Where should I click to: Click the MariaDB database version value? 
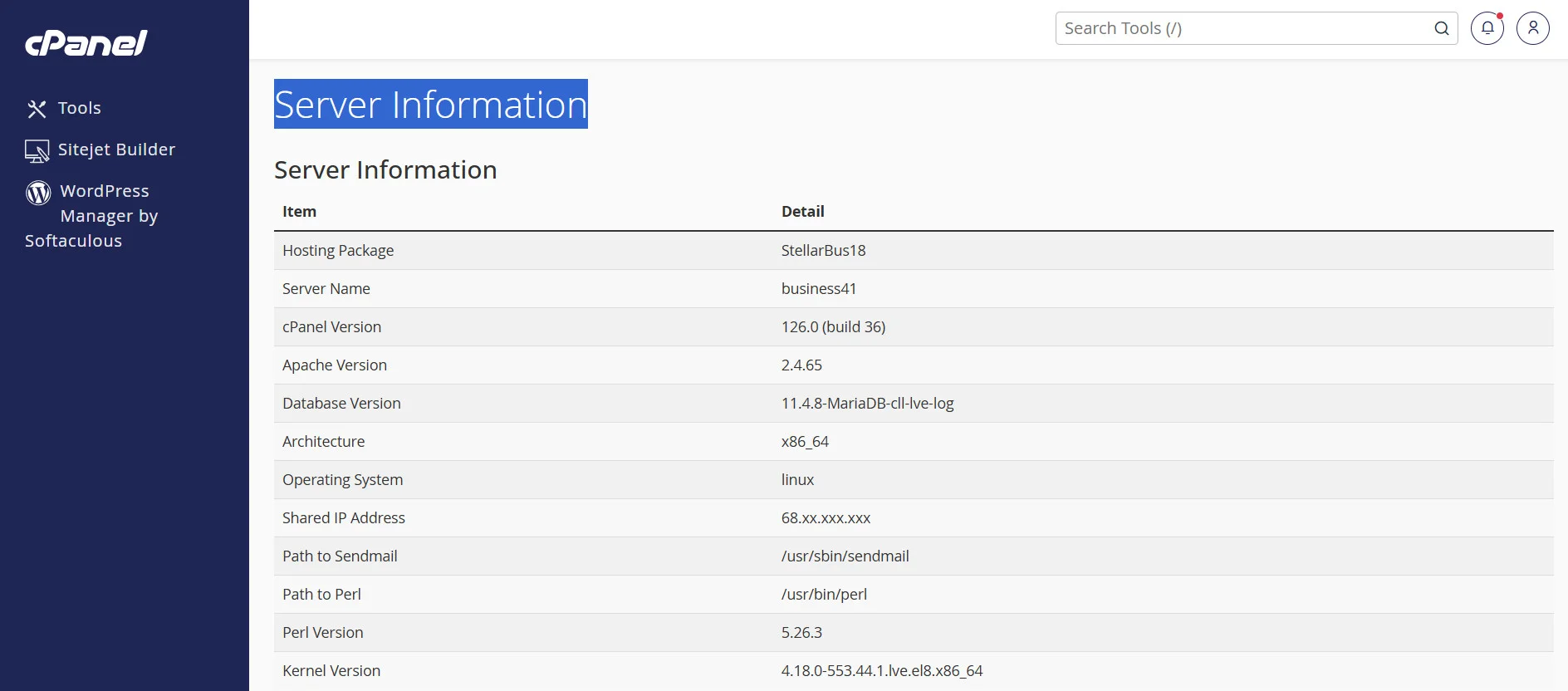867,404
